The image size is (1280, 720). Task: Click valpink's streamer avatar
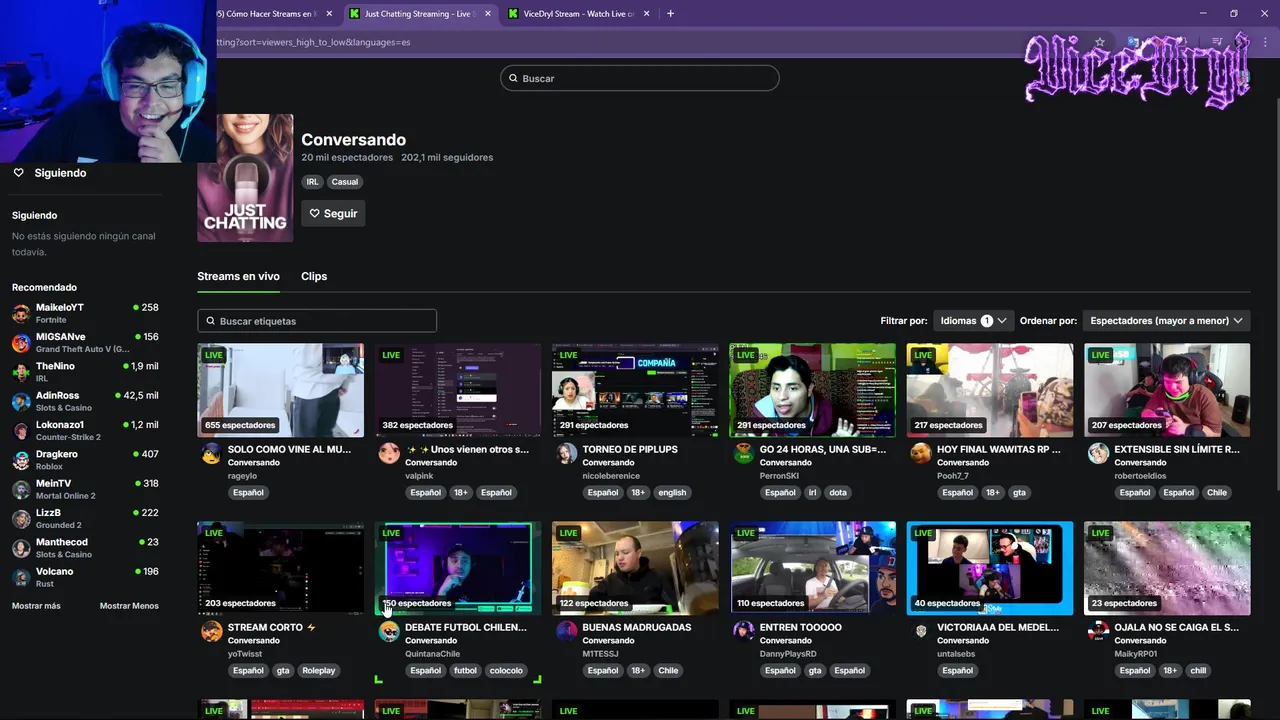tap(389, 454)
